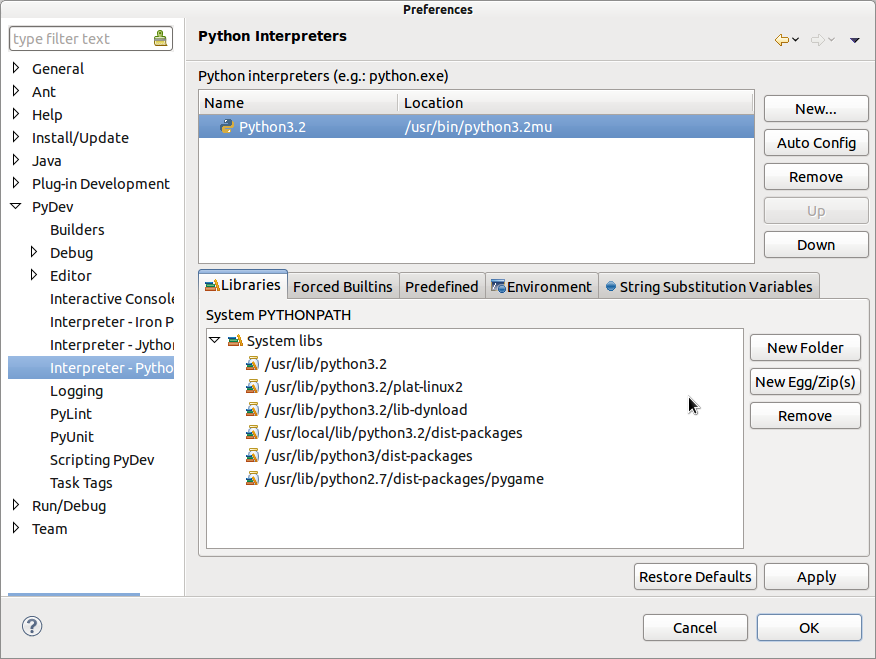Expand the Java preferences category
The height and width of the screenshot is (659, 876).
pyautogui.click(x=16, y=160)
